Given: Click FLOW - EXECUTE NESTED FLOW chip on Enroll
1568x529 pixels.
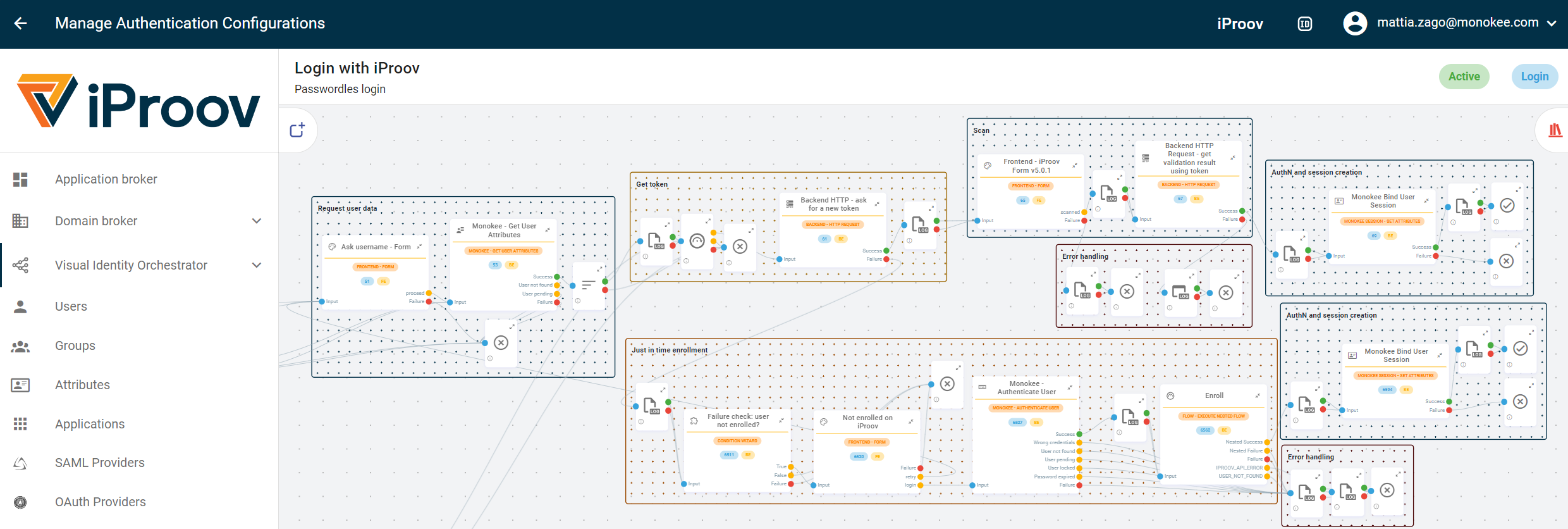Looking at the screenshot, I should tap(1213, 416).
